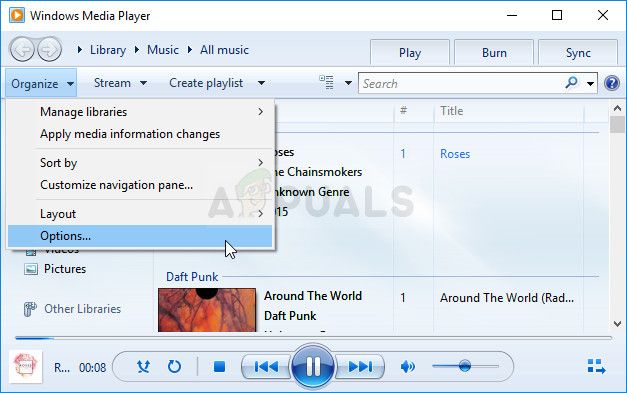
Task: Select Apply media information changes
Action: click(x=140, y=134)
